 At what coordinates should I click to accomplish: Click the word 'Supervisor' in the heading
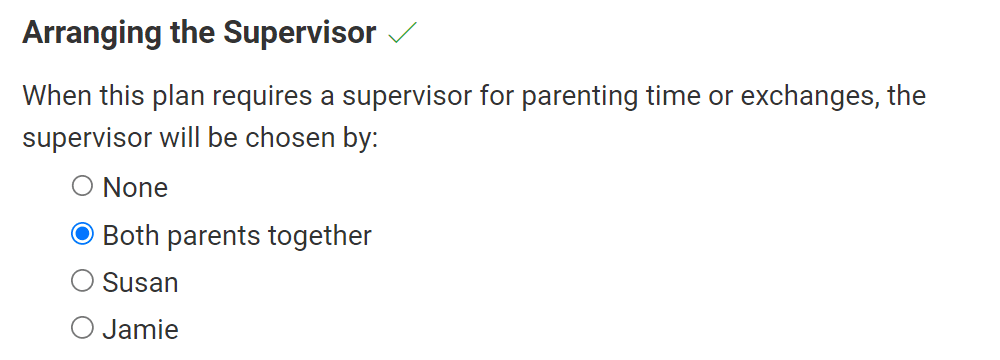300,33
